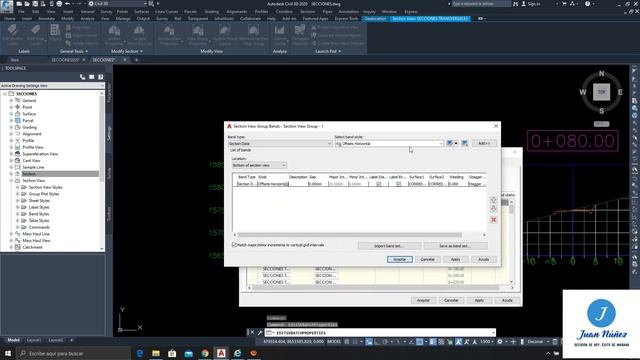Open File Explorer from the taskbar
Image resolution: width=640 pixels, height=360 pixels.
pyautogui.click(x=156, y=353)
